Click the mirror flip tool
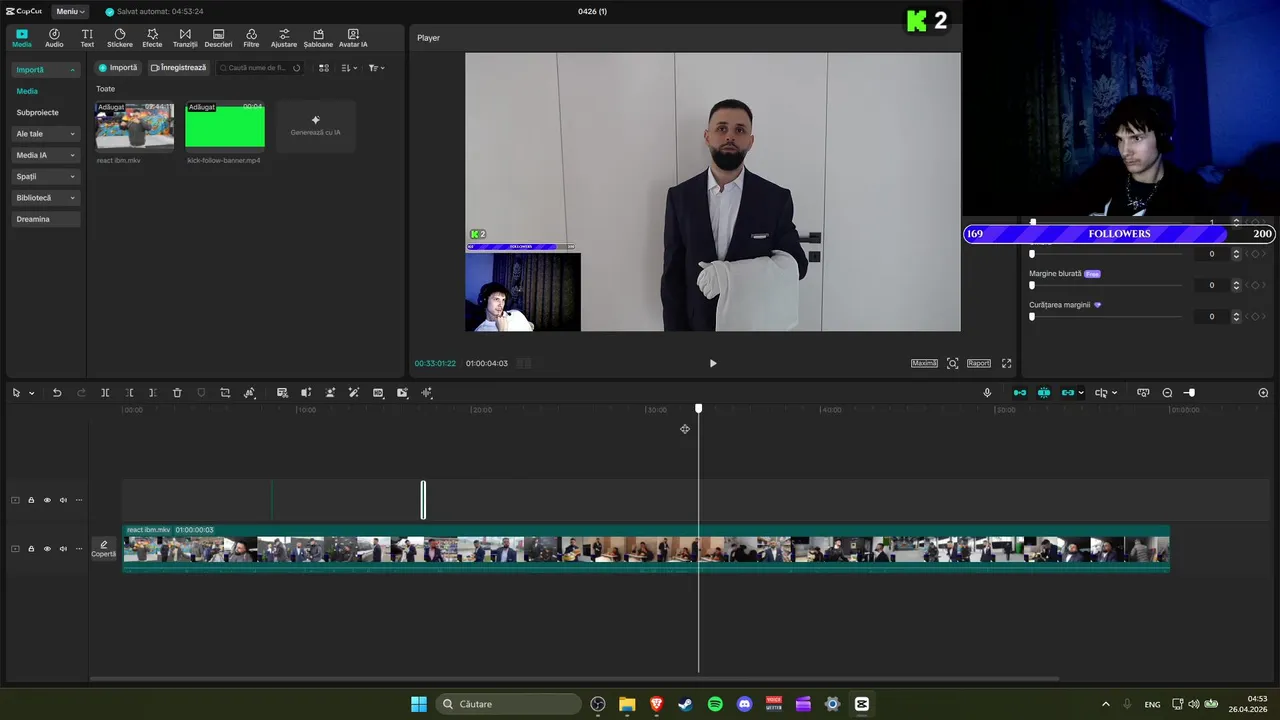Screen dimensions: 1280x720 (306, 393)
